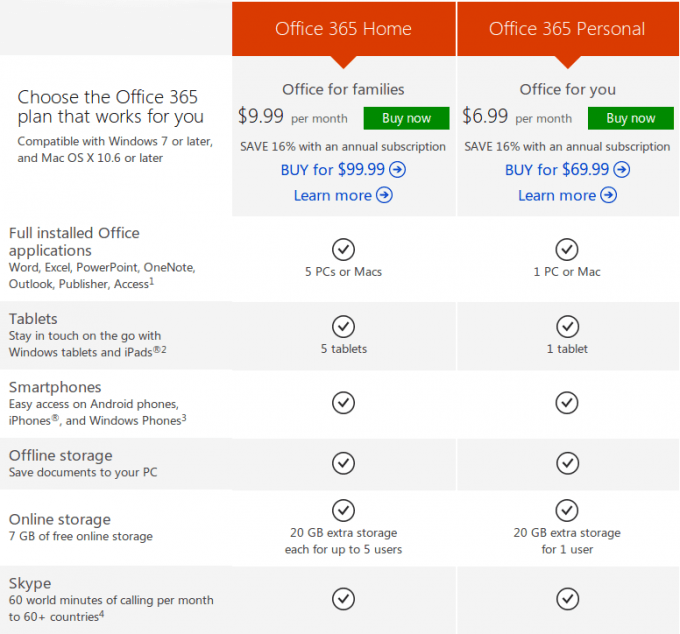Click the Office for you subtitle

[x=567, y=90]
